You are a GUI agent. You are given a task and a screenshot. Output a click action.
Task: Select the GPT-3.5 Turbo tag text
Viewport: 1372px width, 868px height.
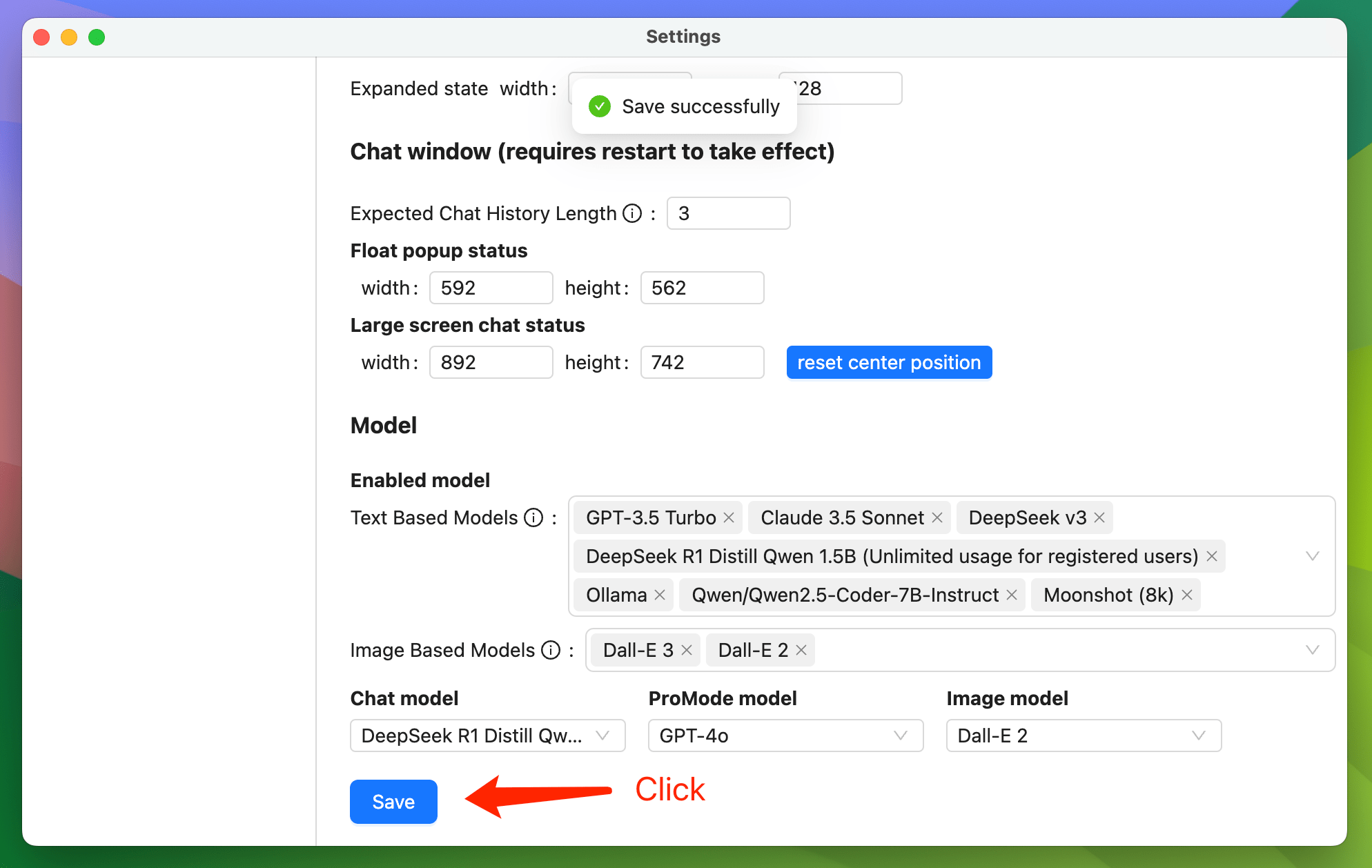pyautogui.click(x=651, y=517)
